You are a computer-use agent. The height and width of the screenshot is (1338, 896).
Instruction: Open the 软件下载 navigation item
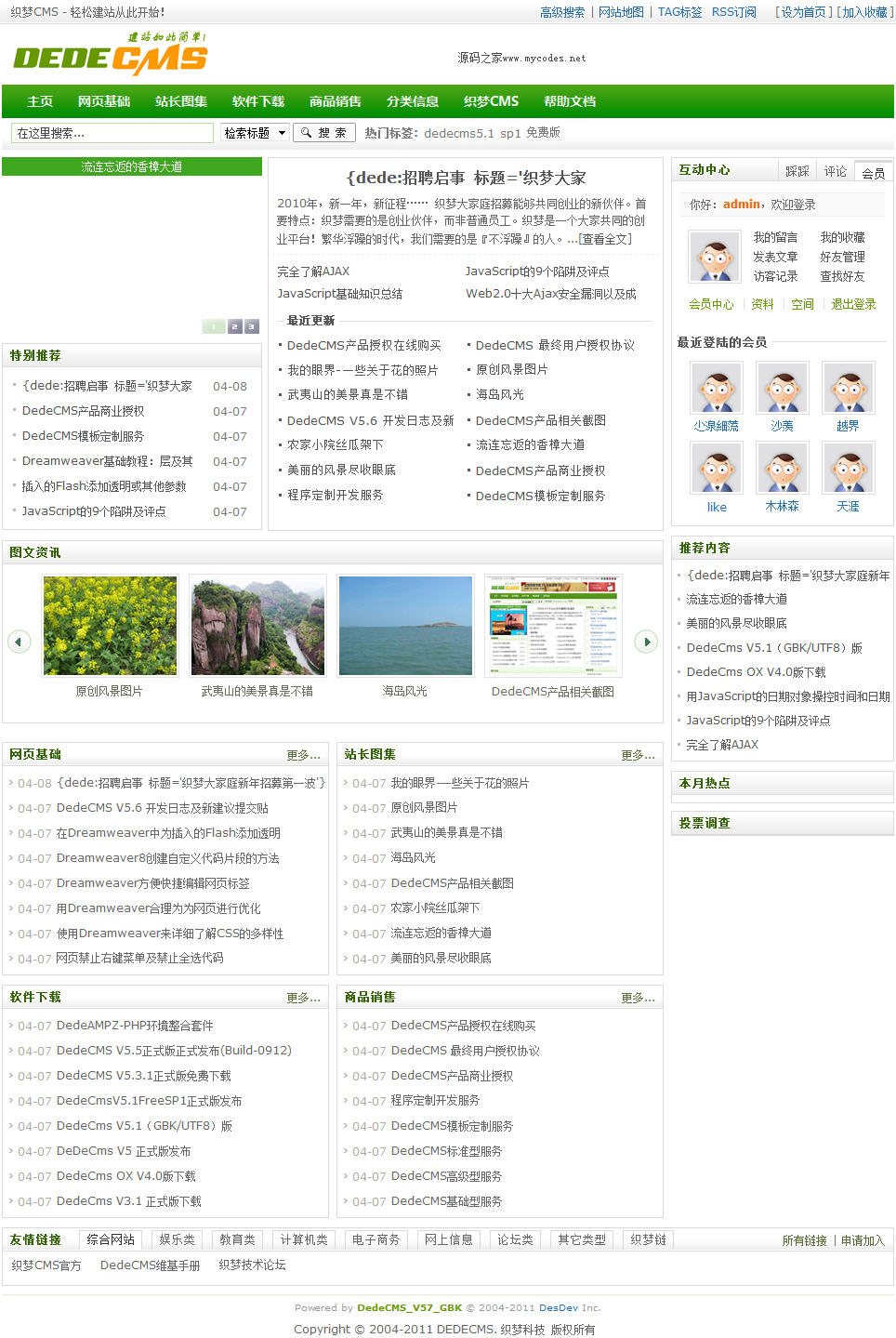coord(258,101)
